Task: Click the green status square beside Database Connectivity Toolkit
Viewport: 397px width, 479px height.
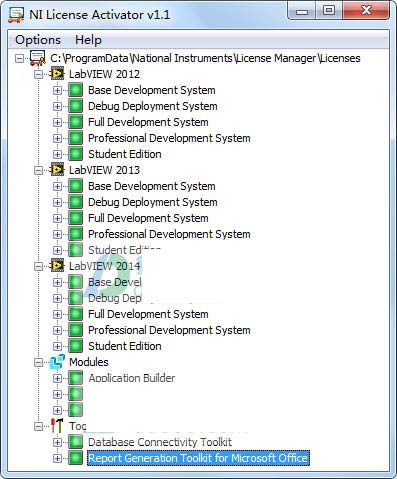Action: click(x=76, y=442)
